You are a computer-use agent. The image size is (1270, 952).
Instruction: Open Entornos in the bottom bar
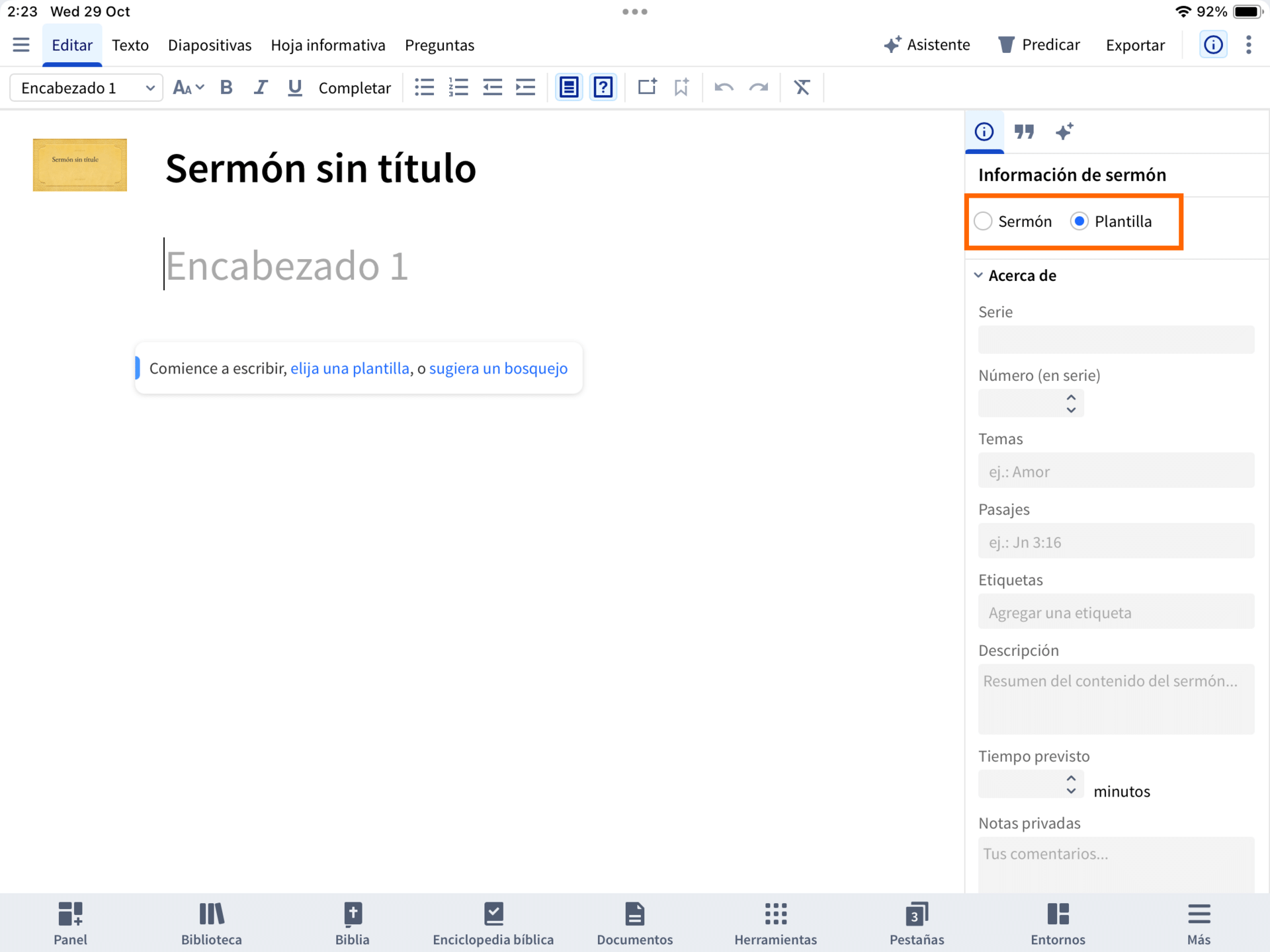pos(1058,924)
